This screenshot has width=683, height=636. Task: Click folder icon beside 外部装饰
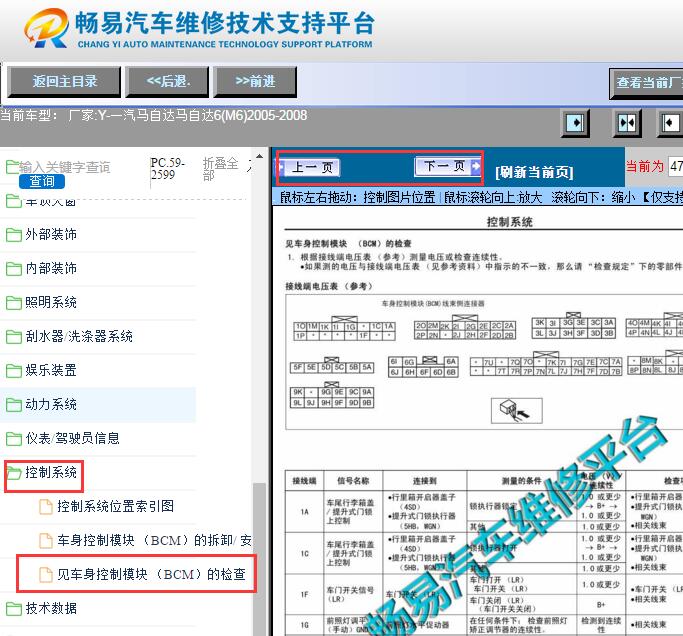(x=14, y=235)
